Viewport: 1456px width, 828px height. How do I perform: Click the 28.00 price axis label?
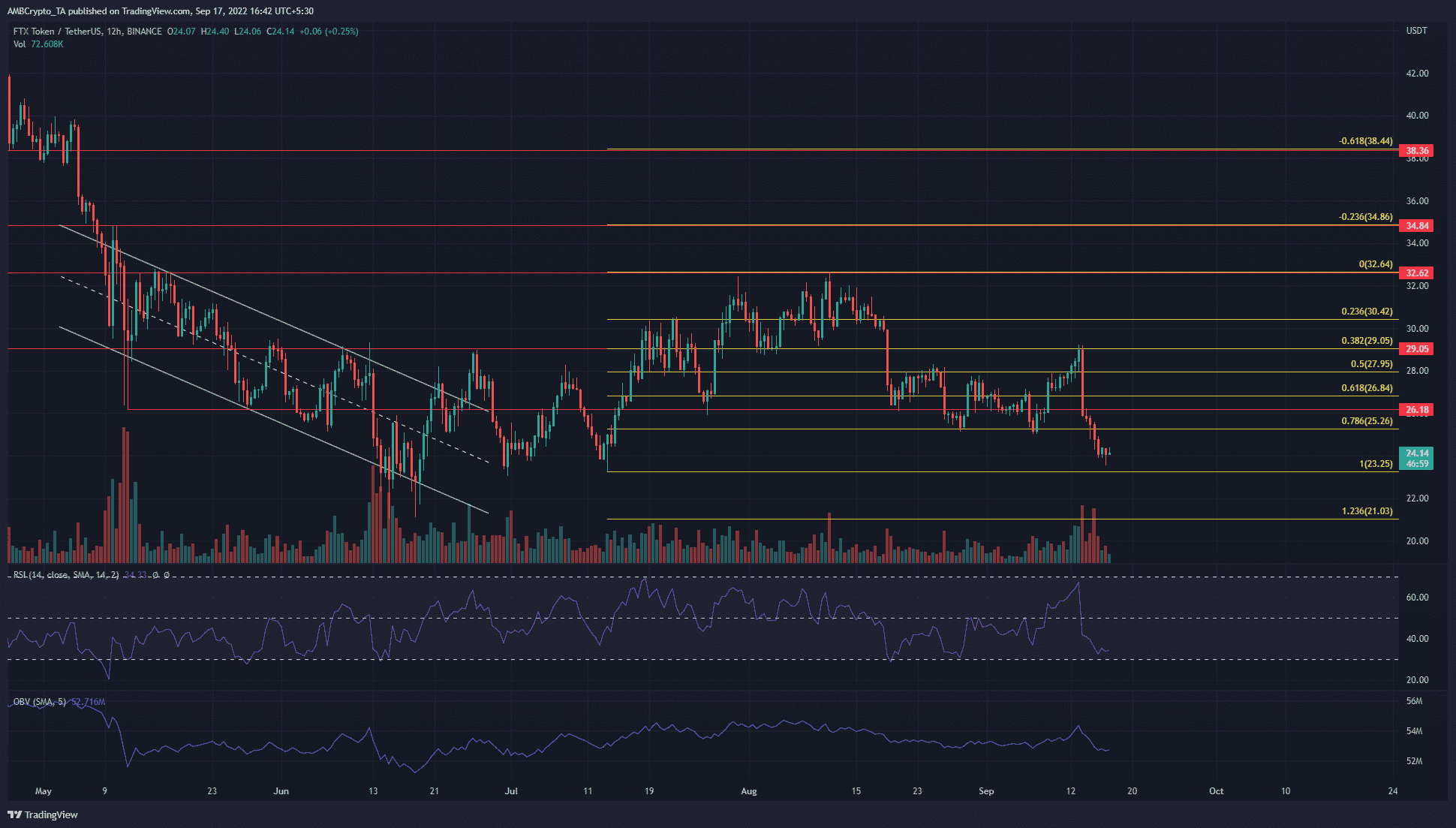(x=1417, y=371)
